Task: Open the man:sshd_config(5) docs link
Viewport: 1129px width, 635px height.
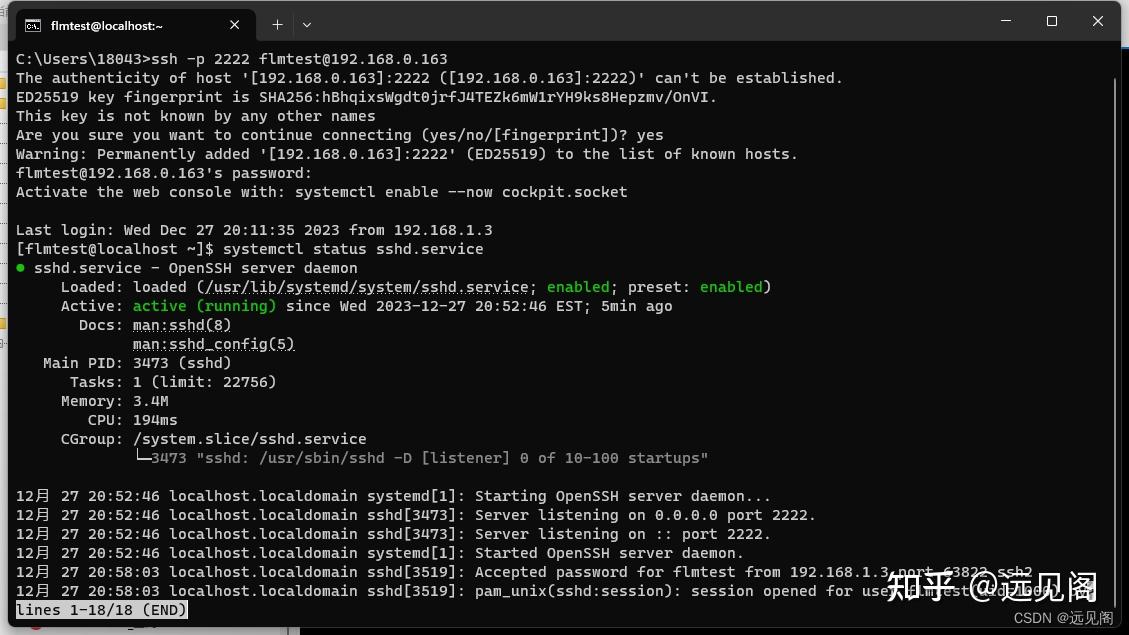Action: (213, 344)
